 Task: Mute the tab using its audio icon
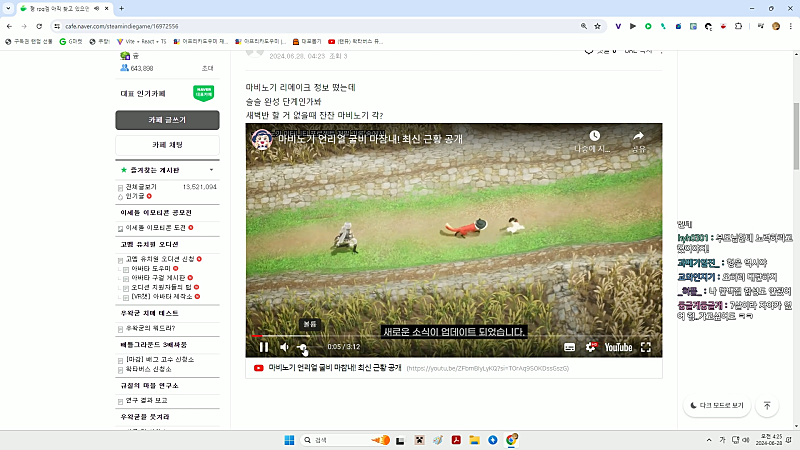coord(96,9)
